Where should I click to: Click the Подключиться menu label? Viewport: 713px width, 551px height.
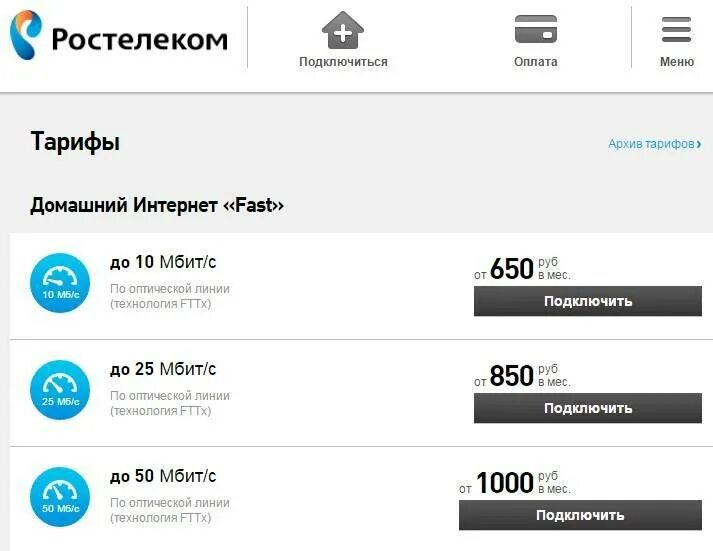point(343,62)
